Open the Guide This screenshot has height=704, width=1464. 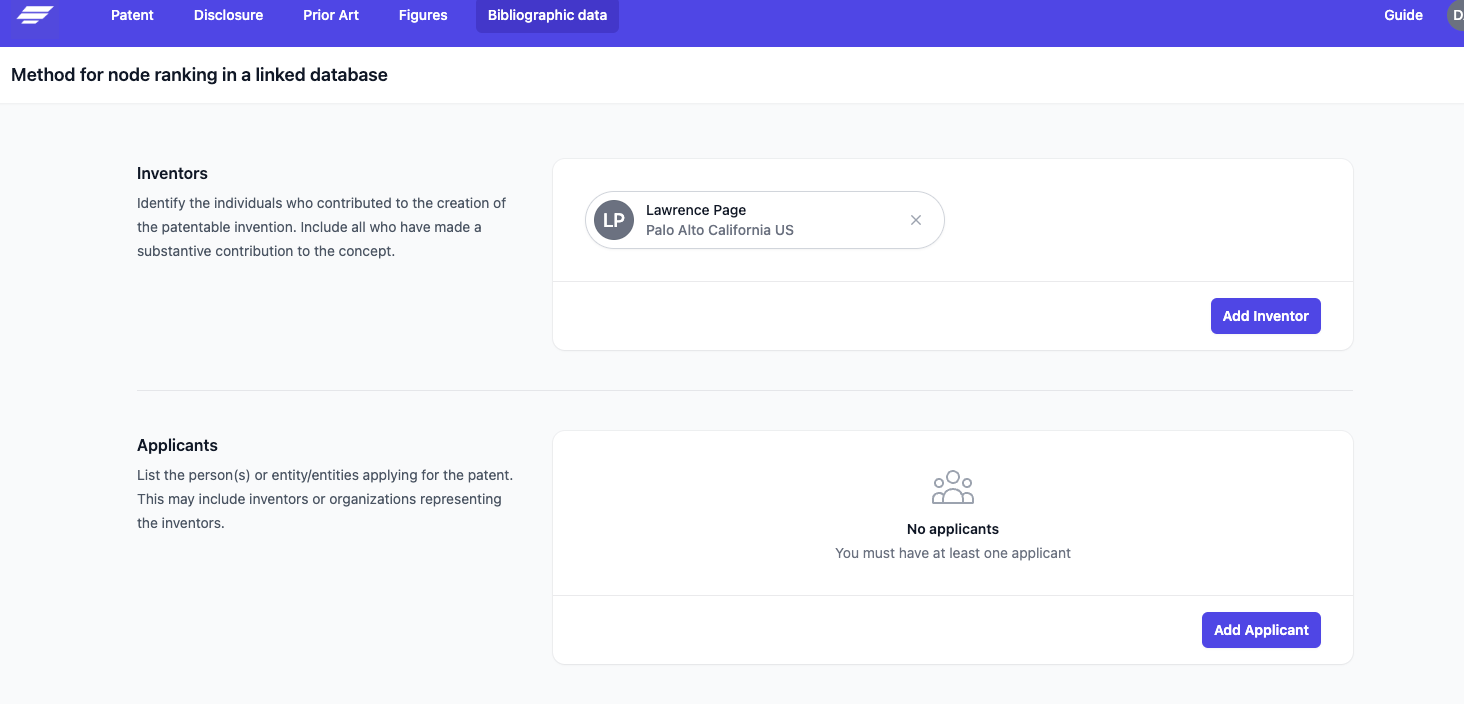click(x=1403, y=15)
